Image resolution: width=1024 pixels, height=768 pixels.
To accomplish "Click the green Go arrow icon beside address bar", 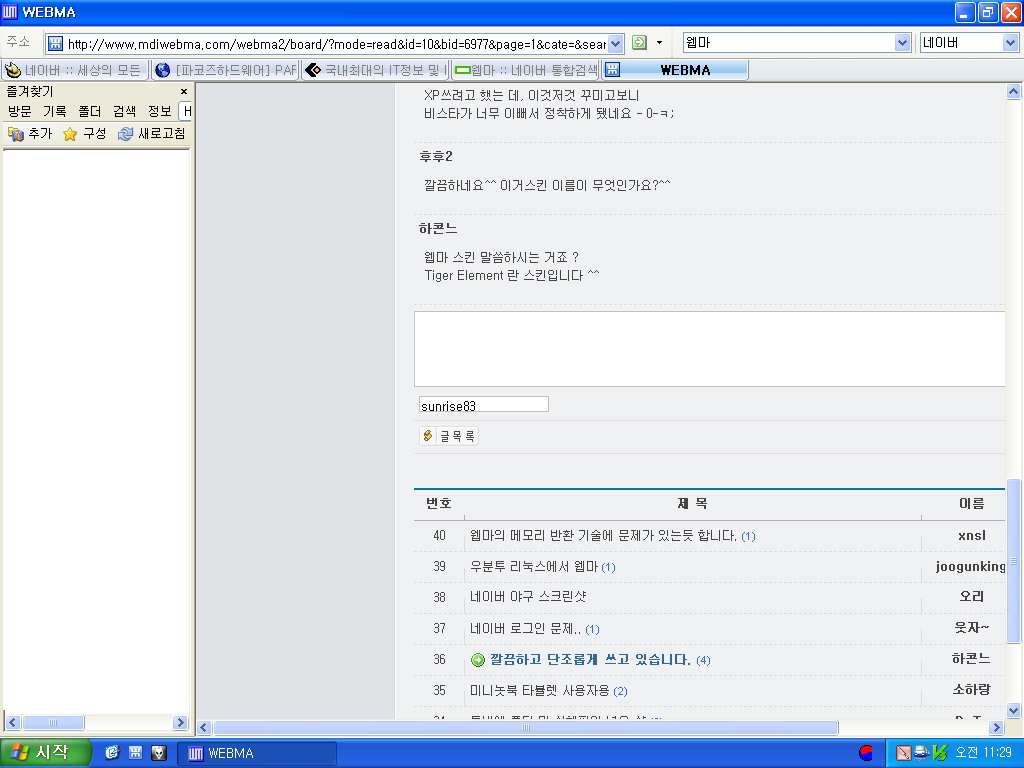I will coord(639,43).
